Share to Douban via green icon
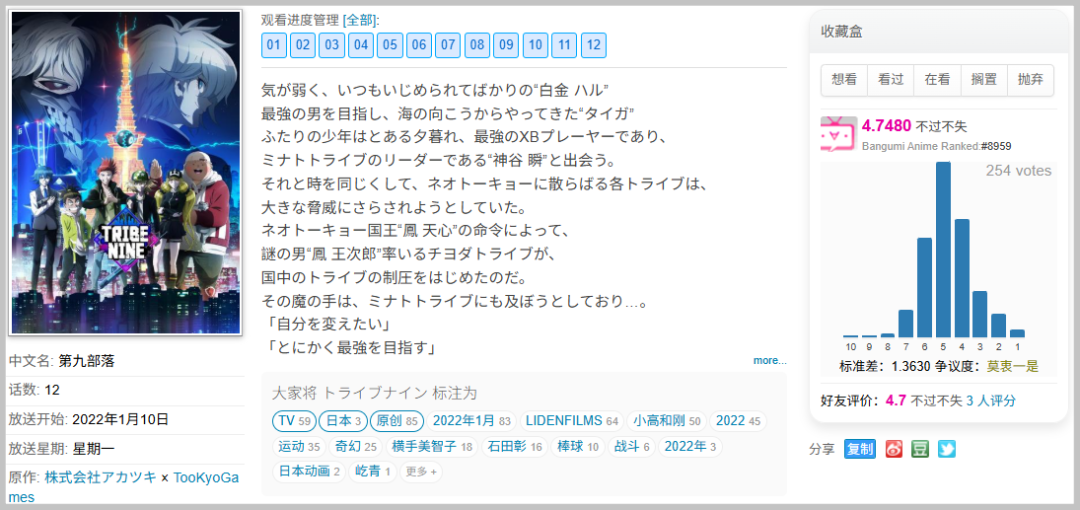 920,449
